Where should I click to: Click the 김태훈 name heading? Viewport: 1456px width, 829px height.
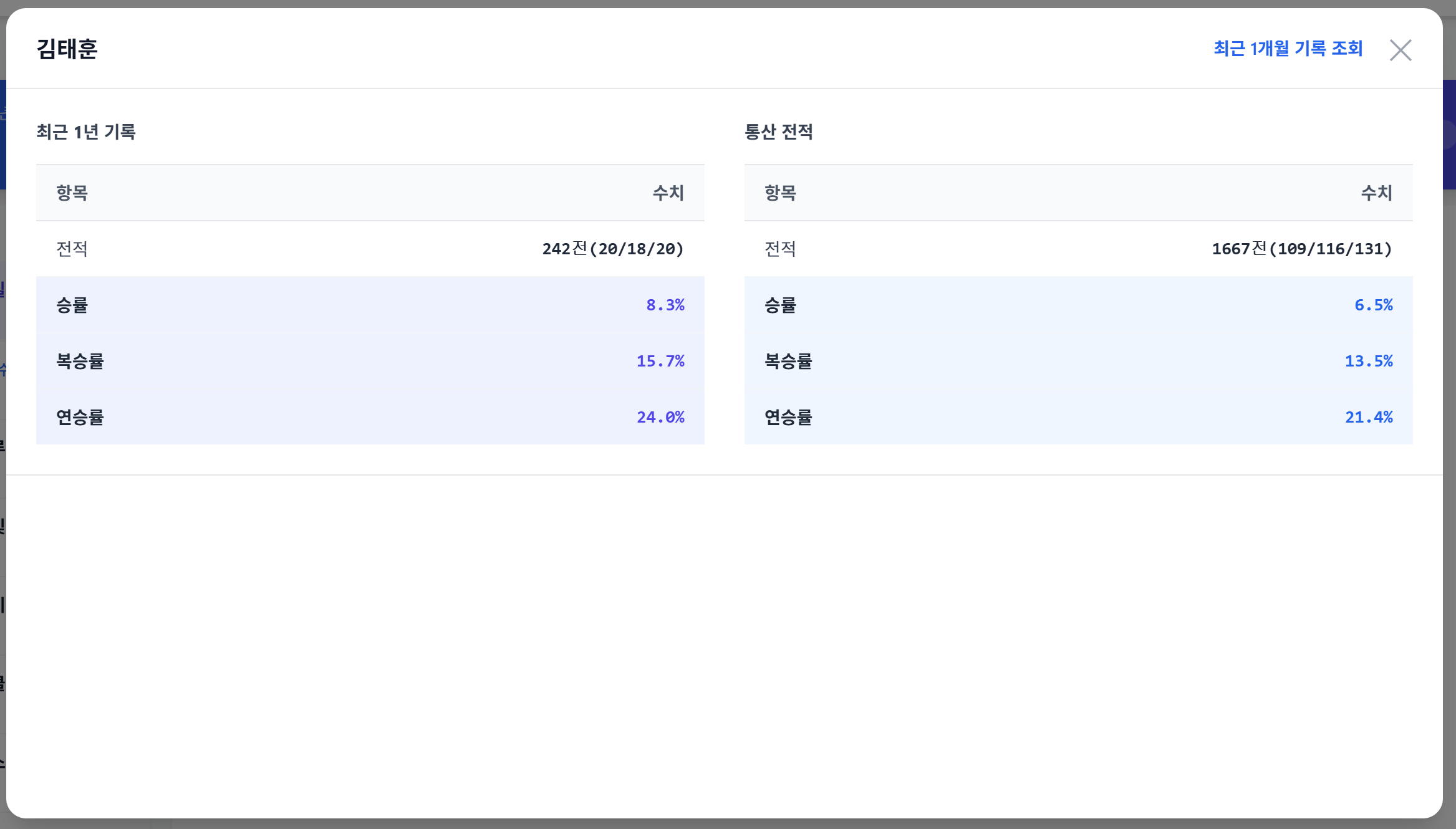point(67,49)
